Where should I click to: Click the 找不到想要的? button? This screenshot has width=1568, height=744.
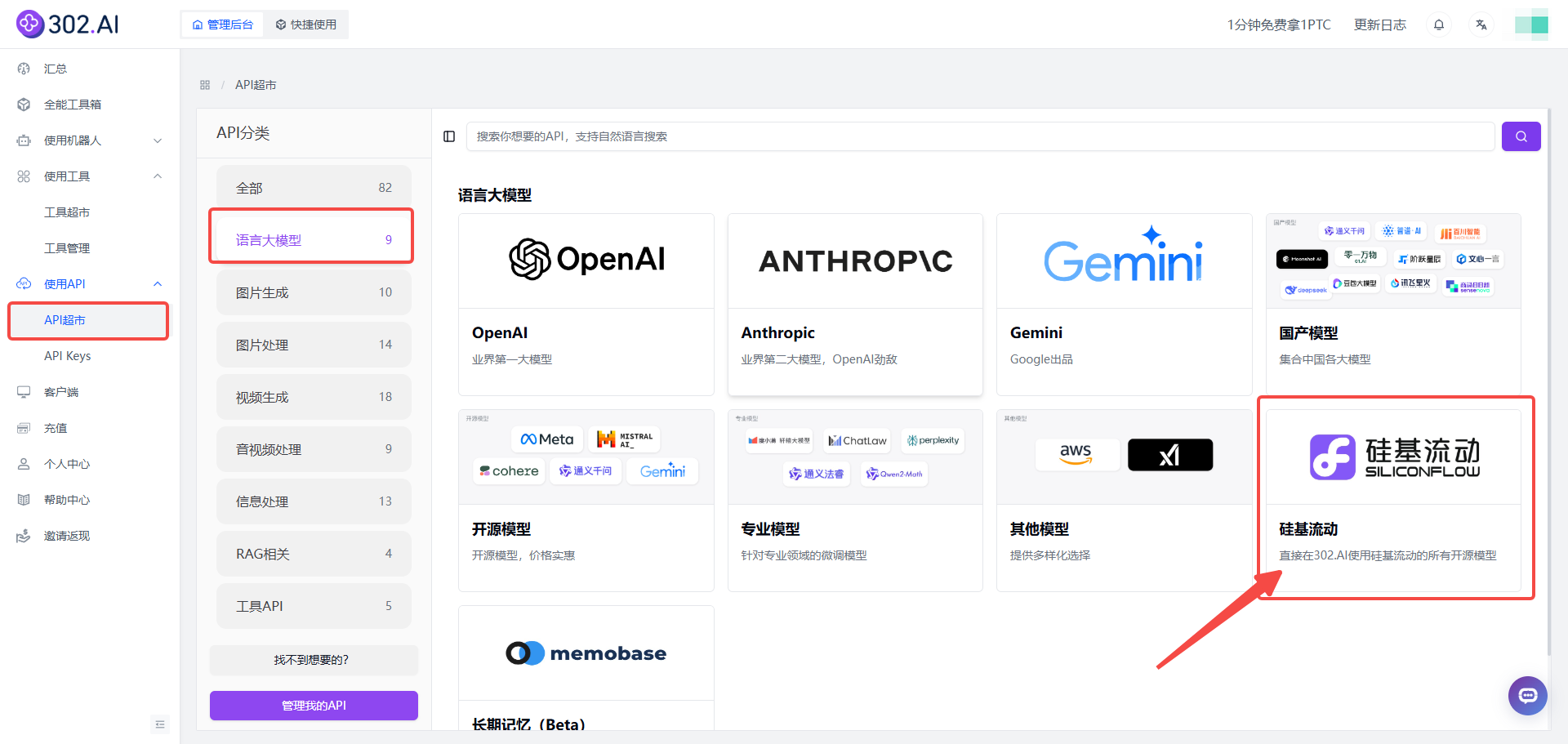point(314,660)
